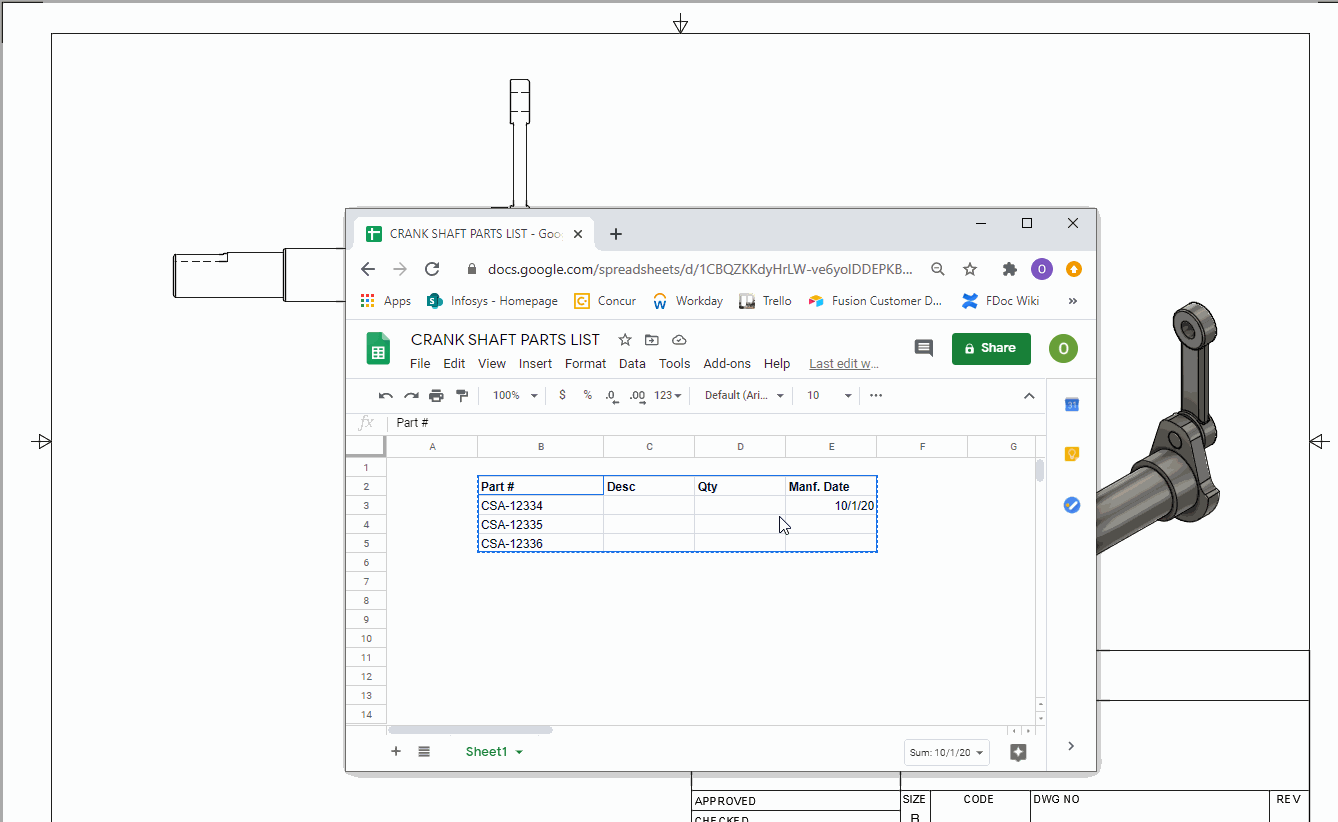Open Google Tasks from the side panel
1338x822 pixels.
click(x=1071, y=505)
